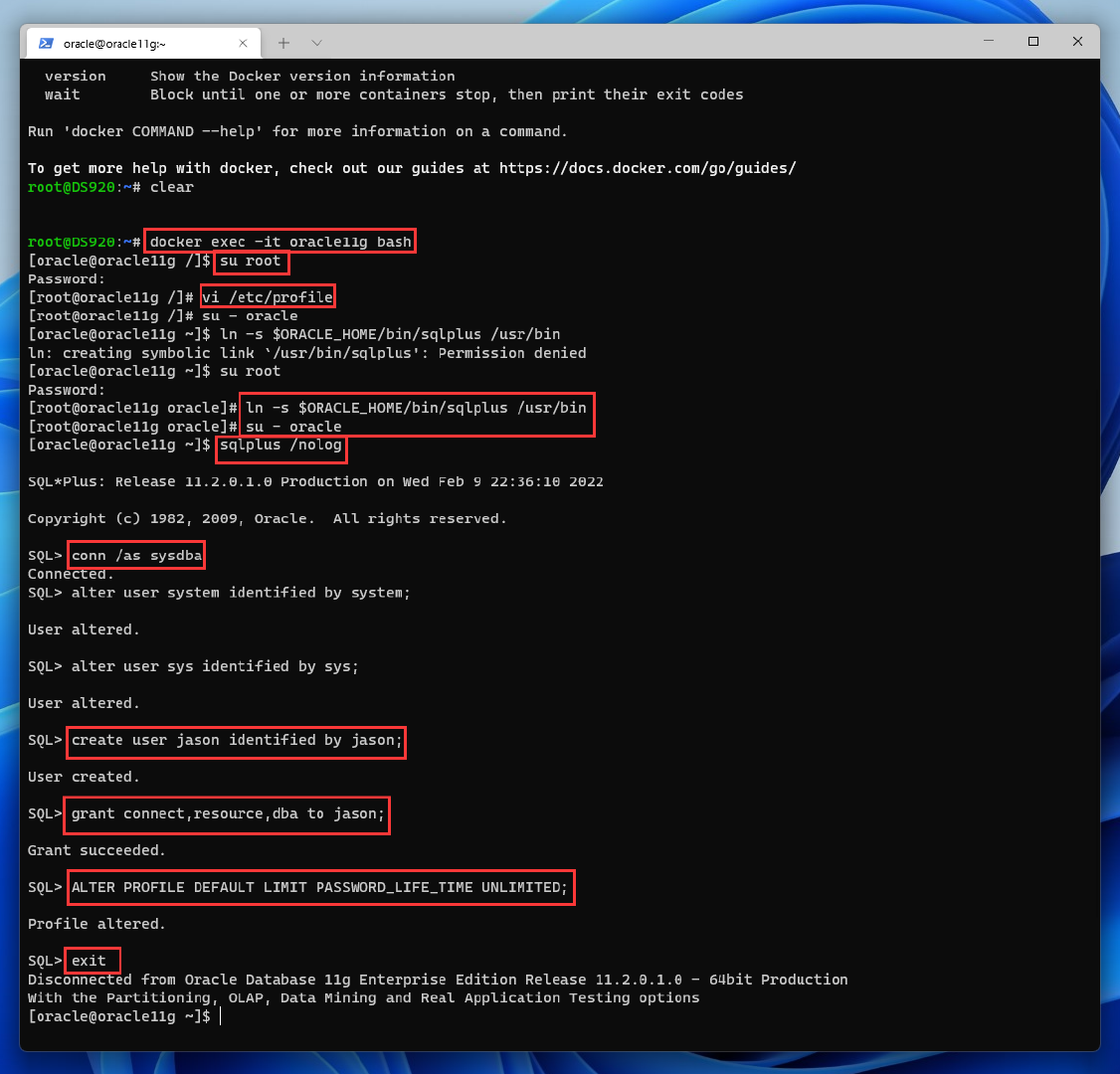Click the 'vi /etc/profile' command text
1120x1074 pixels.
[268, 297]
